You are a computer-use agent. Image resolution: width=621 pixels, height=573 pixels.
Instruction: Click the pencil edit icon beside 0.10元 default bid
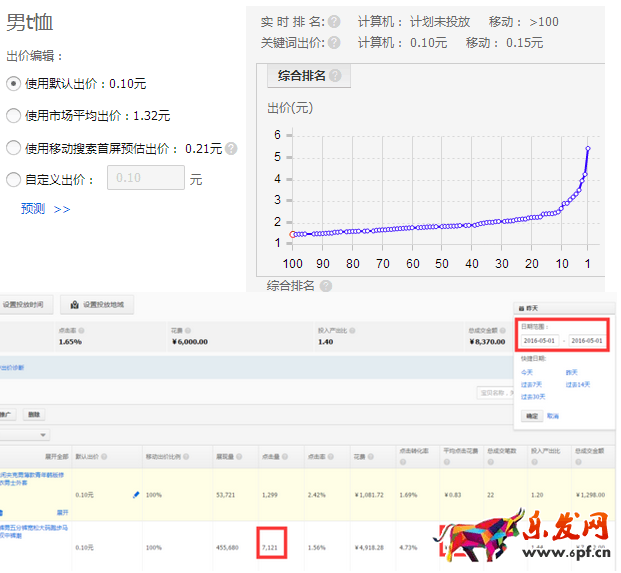point(136,494)
